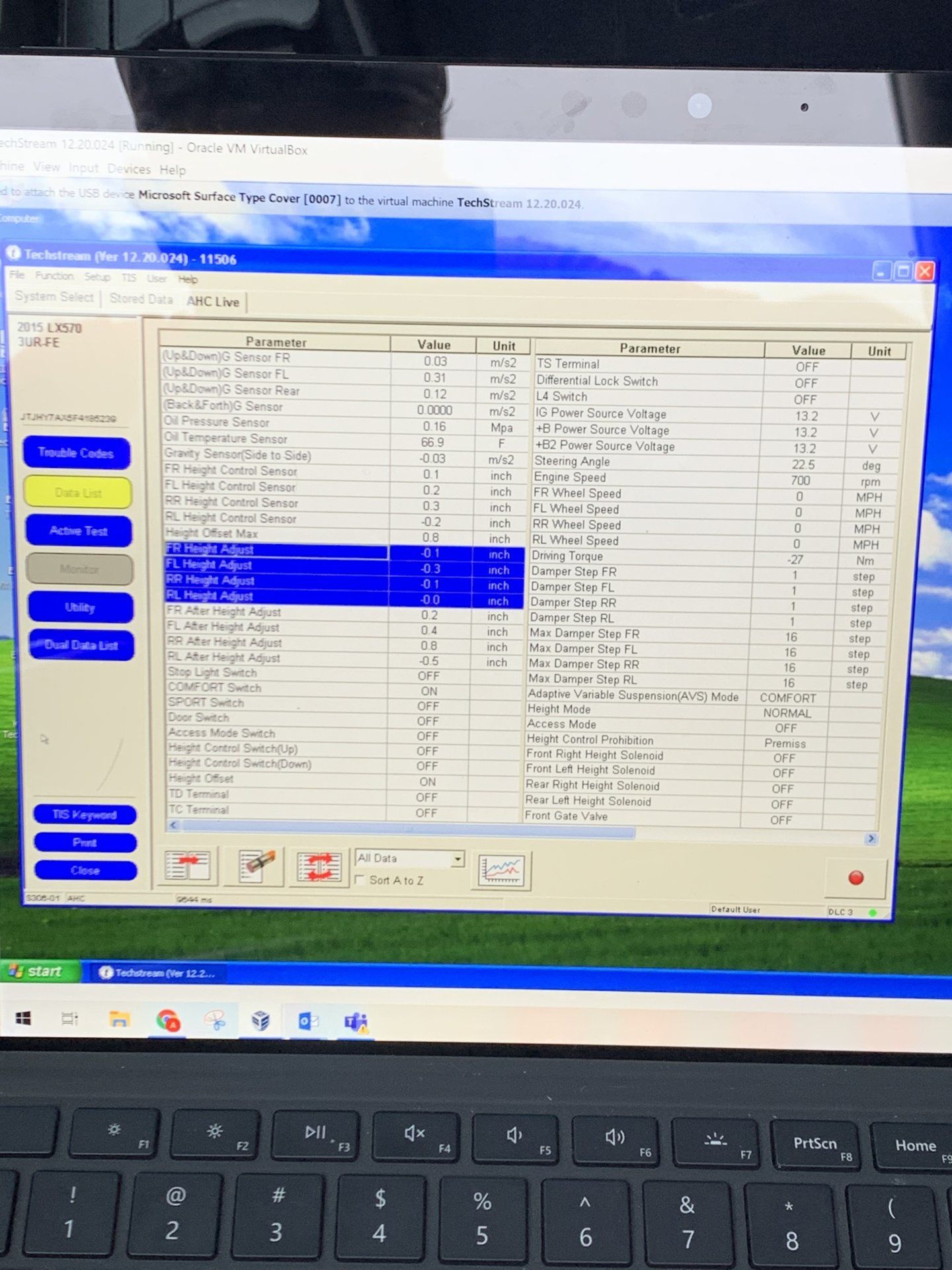Open Google Chrome from the taskbar

168,1020
